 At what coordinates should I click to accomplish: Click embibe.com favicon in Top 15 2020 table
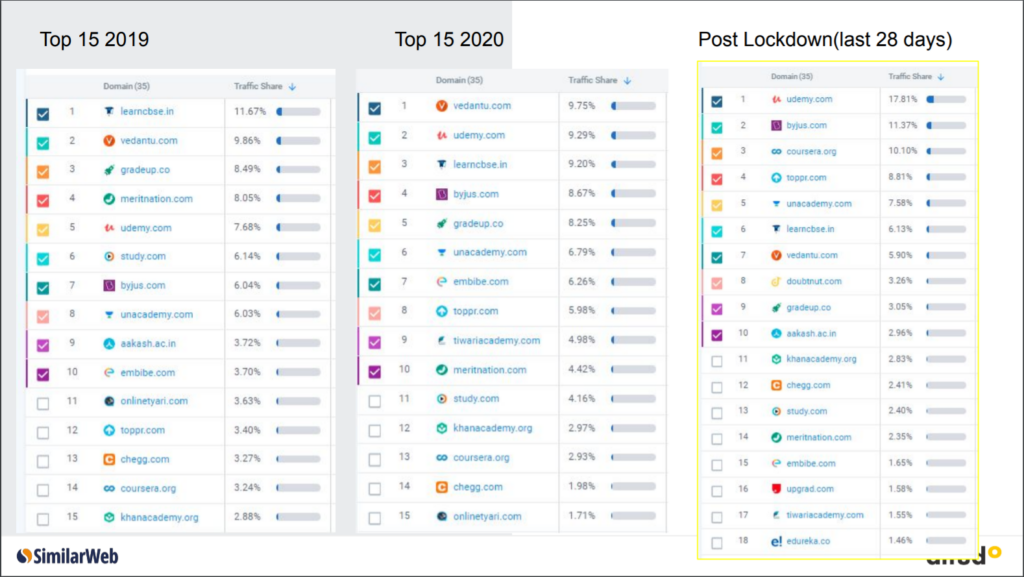(442, 281)
